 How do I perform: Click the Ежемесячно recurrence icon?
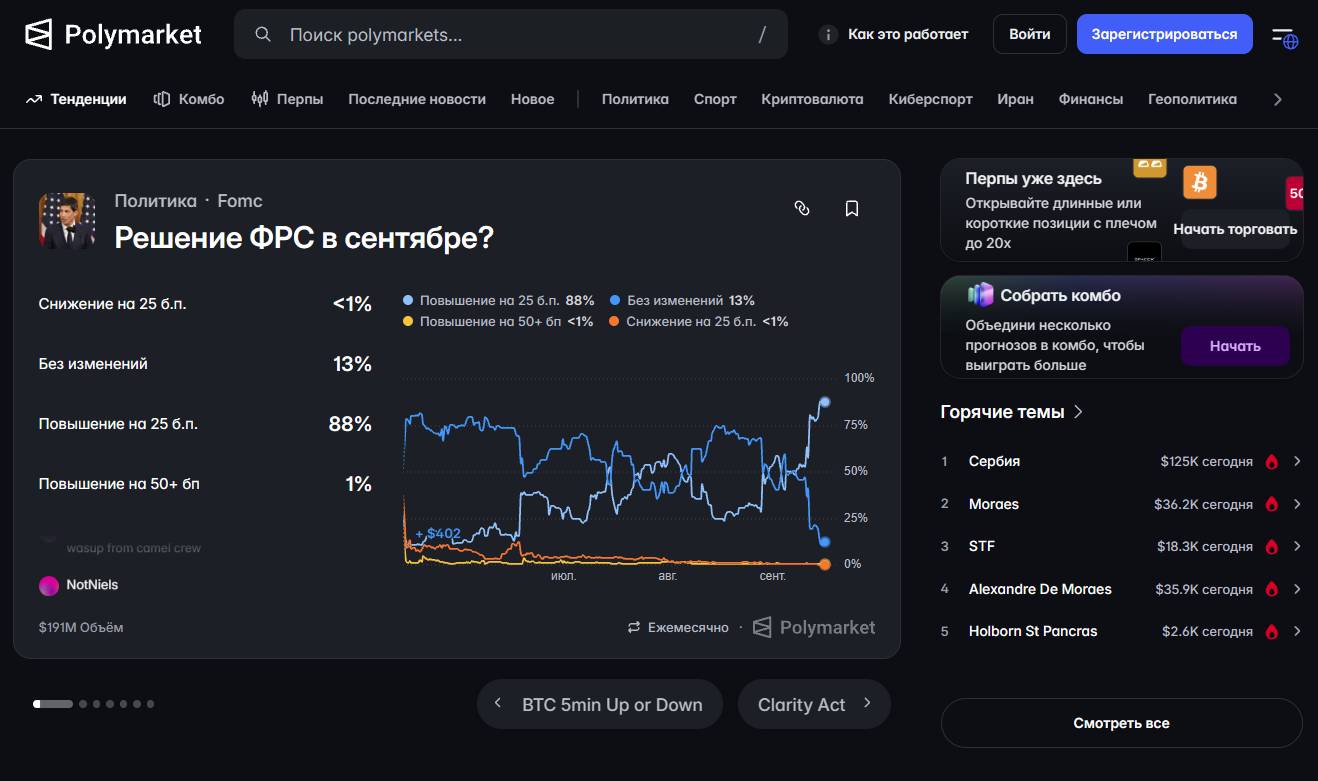pyautogui.click(x=634, y=627)
